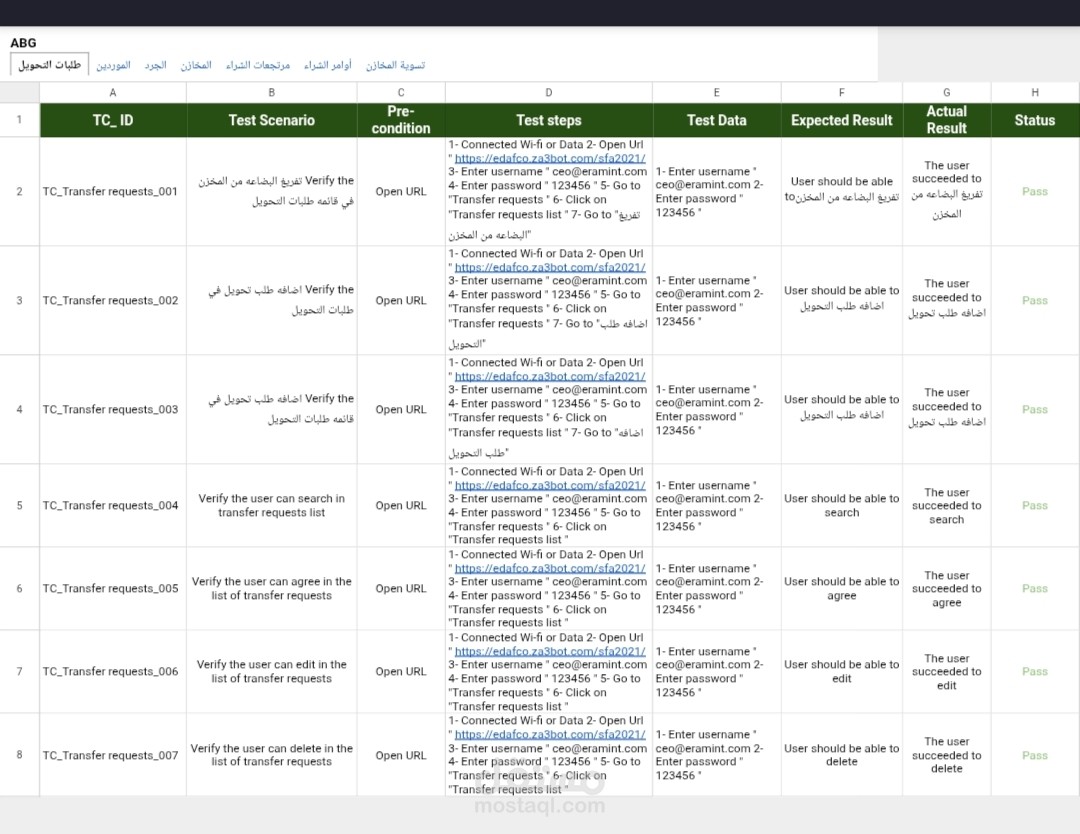
Task: Select cell TC_Transfer requests_003
Action: coord(113,409)
